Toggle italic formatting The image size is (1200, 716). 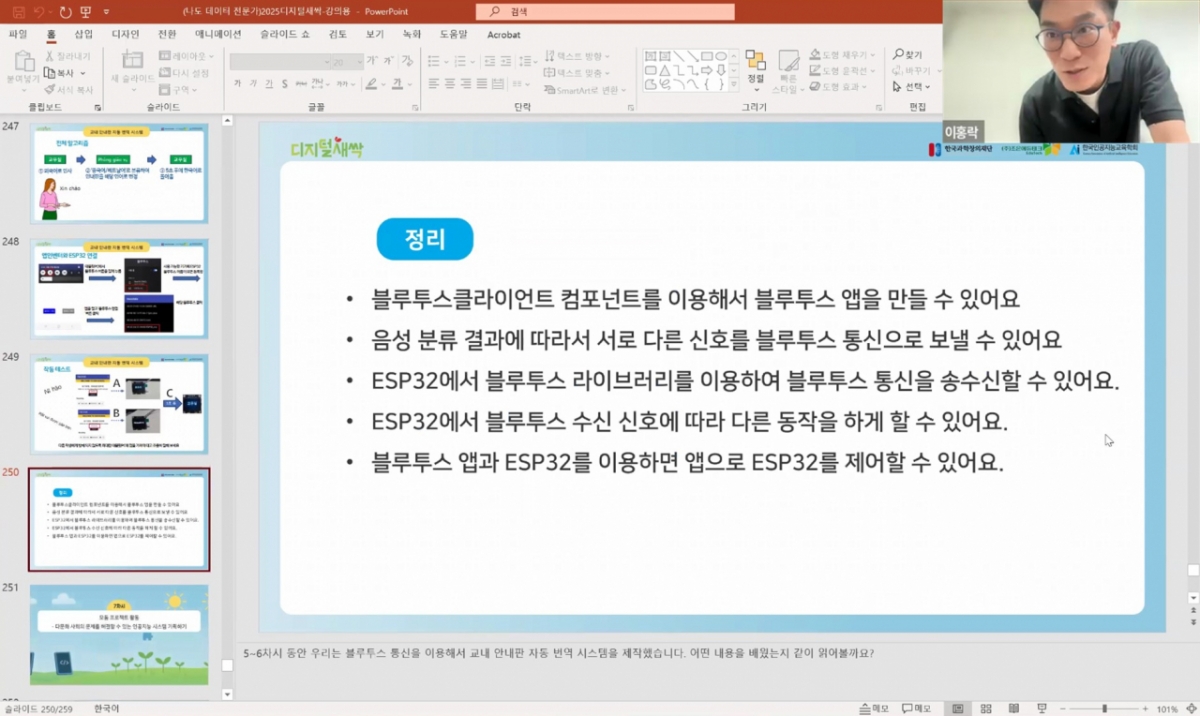[254, 84]
